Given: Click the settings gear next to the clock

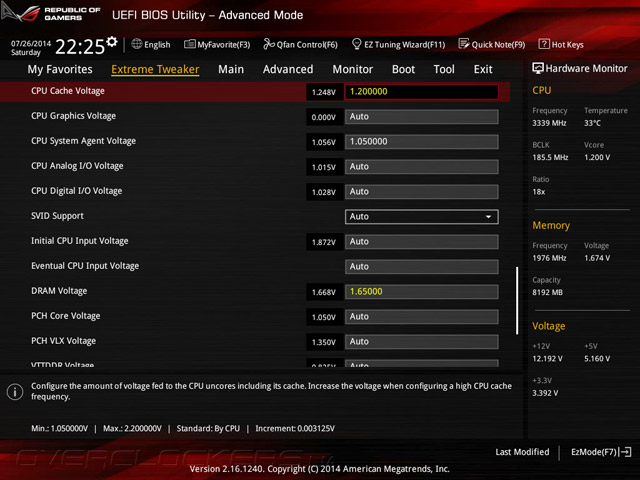Looking at the screenshot, I should pos(112,42).
